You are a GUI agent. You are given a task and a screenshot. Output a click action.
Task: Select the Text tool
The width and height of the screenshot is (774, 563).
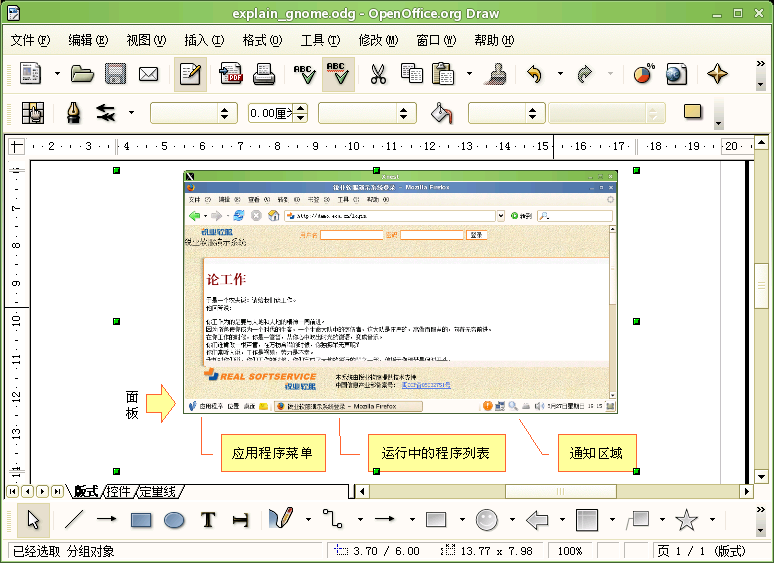click(208, 520)
